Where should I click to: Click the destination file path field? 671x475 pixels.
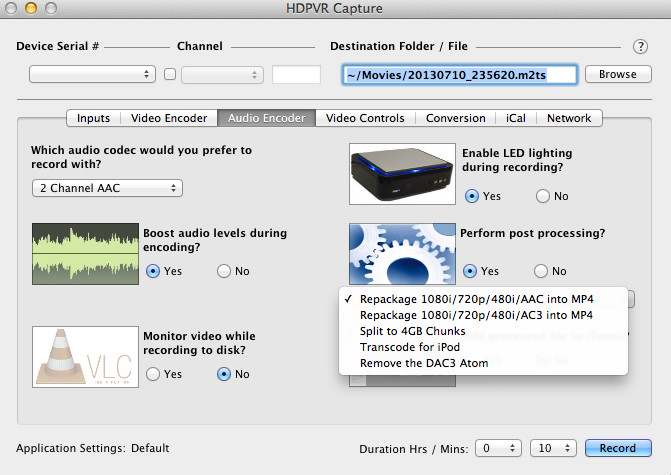point(458,74)
